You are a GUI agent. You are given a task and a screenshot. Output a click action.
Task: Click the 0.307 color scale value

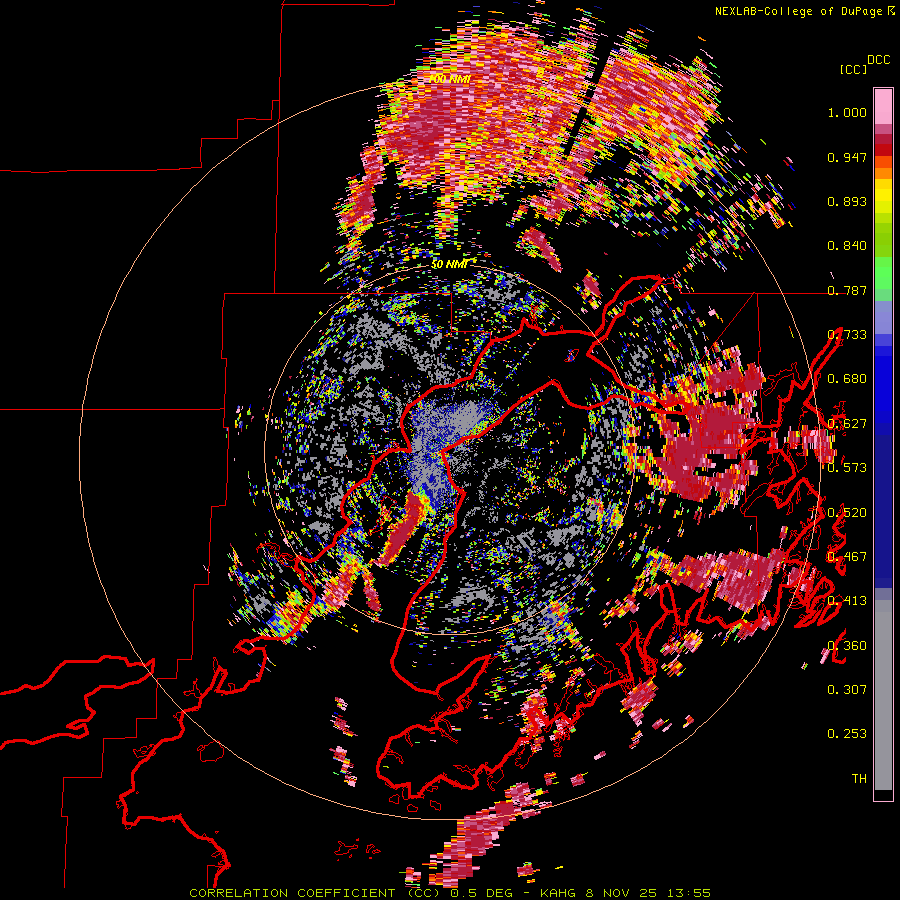pos(847,690)
